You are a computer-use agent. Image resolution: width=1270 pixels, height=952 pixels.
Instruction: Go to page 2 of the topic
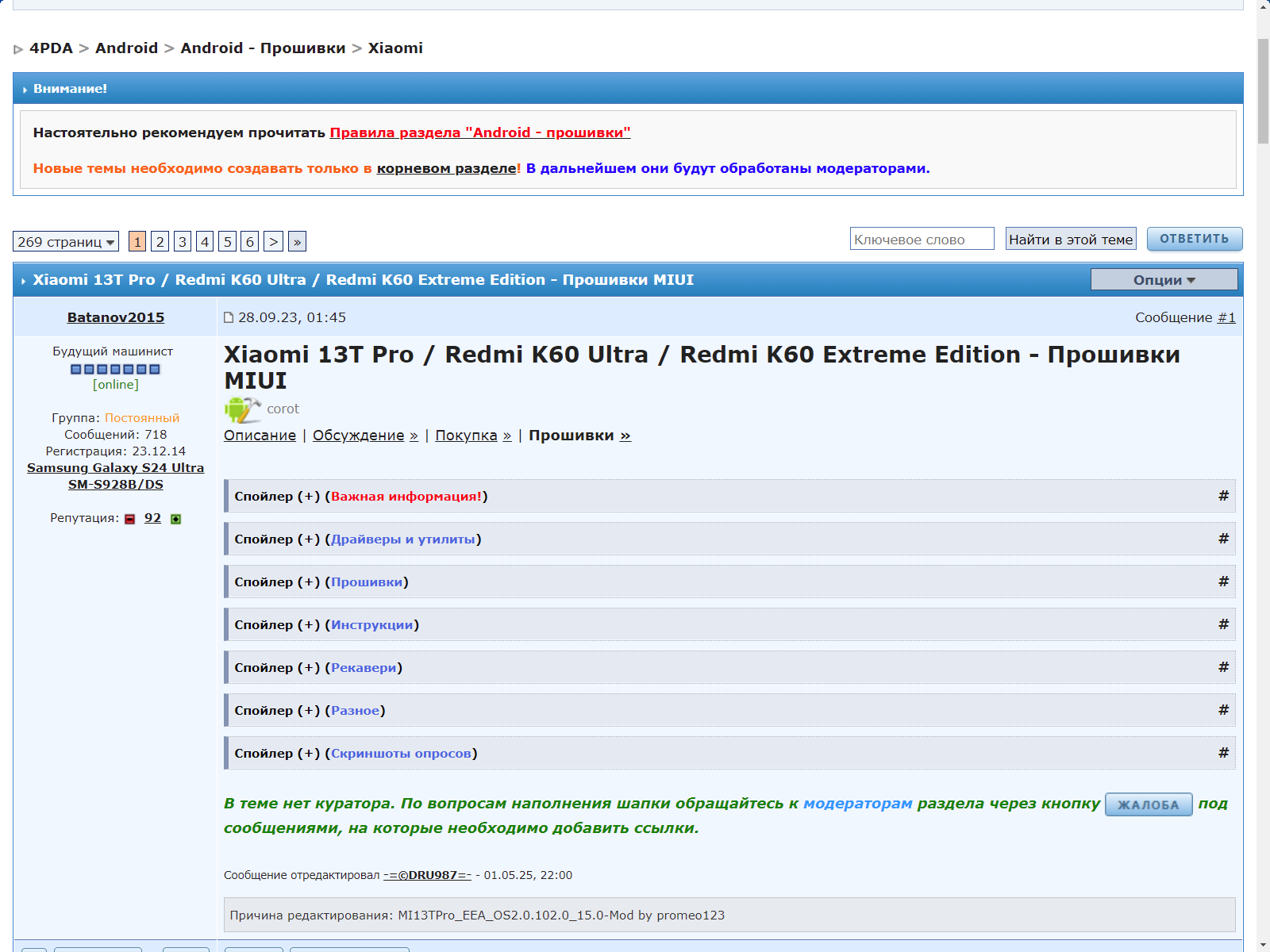pos(160,242)
